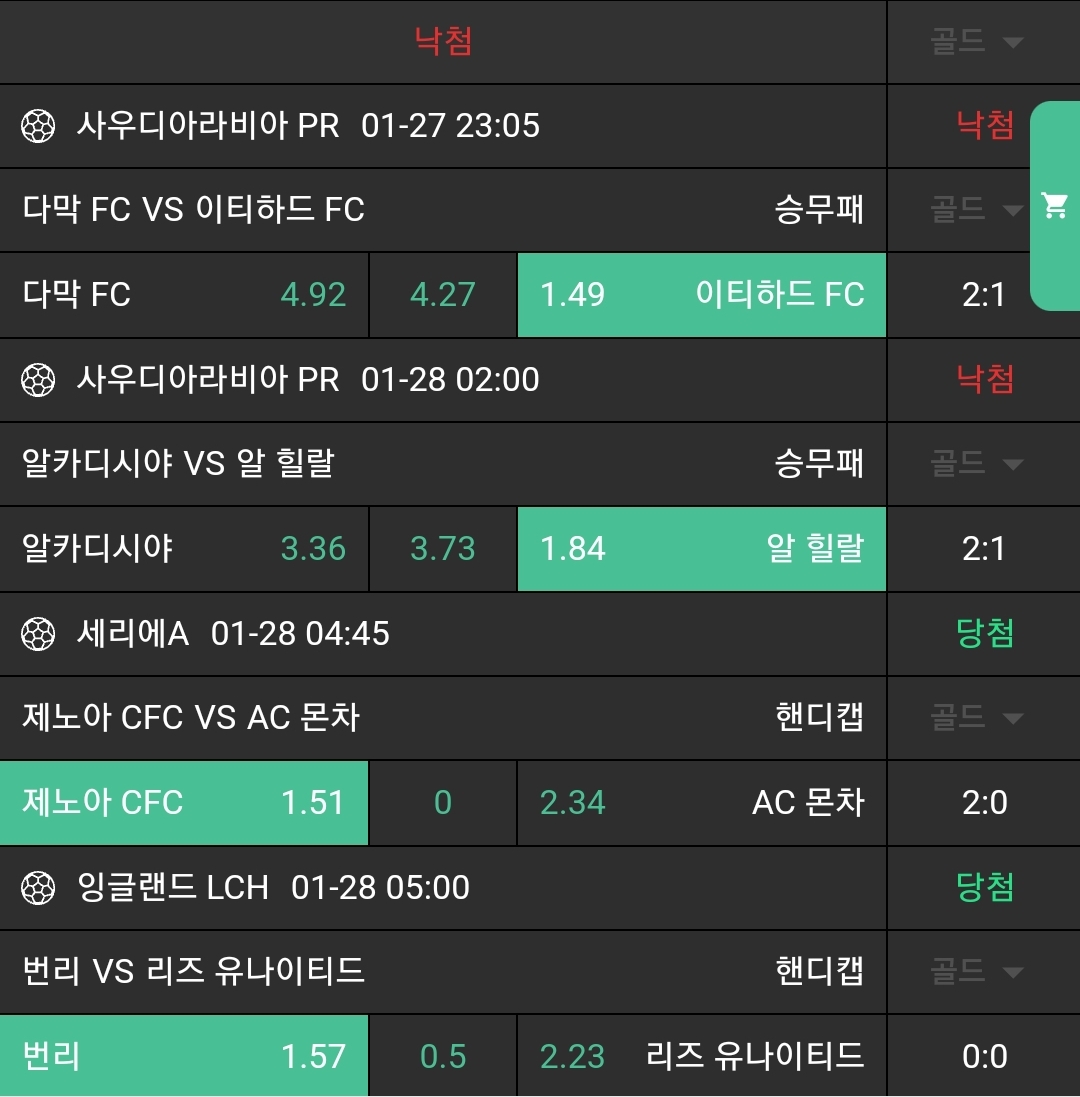The height and width of the screenshot is (1097, 1080).
Task: Select 제노아 CFC handicap at 1.51
Action: [x=184, y=803]
